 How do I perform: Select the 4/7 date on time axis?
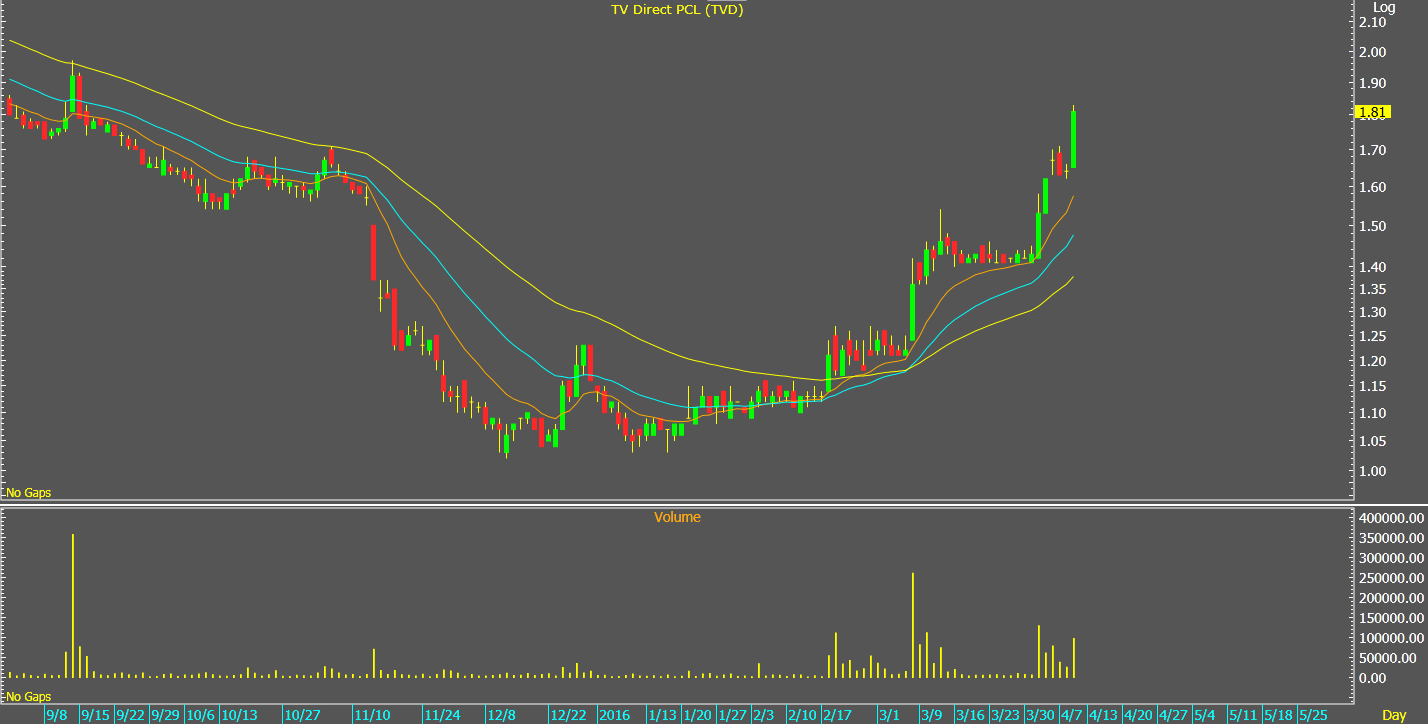(x=1072, y=715)
